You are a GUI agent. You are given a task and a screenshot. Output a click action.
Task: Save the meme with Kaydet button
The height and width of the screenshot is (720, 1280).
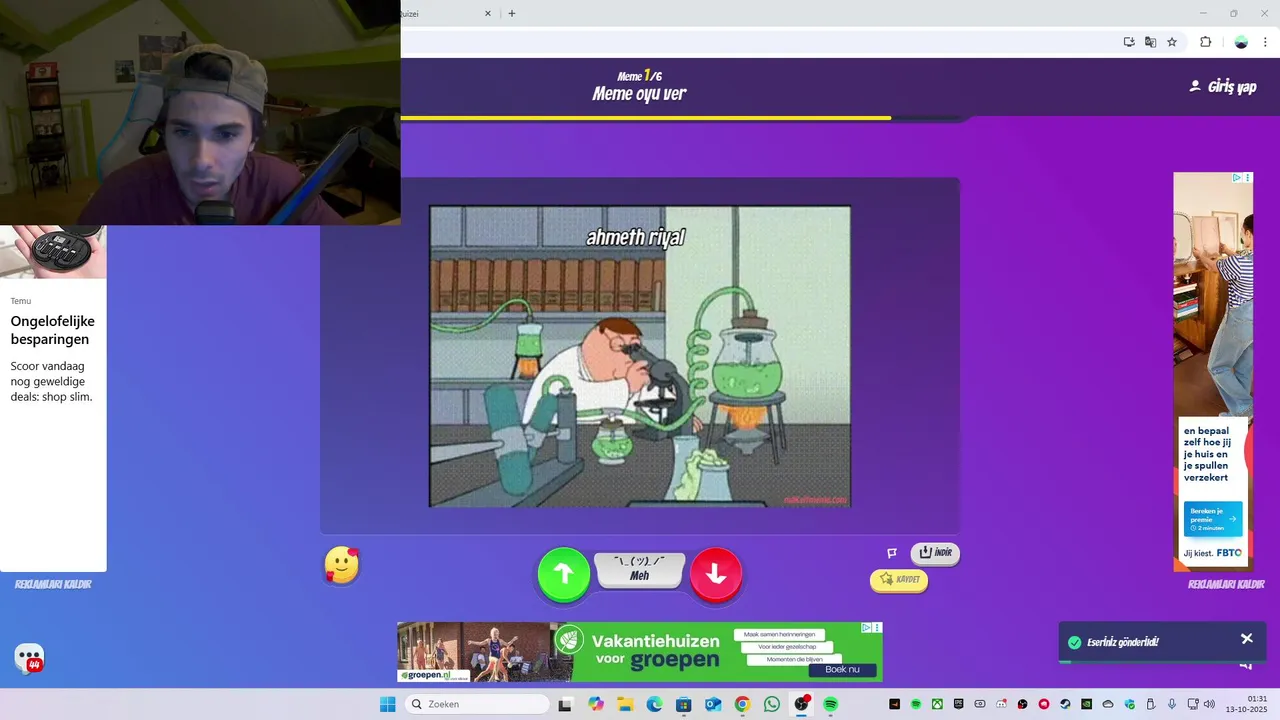[898, 579]
